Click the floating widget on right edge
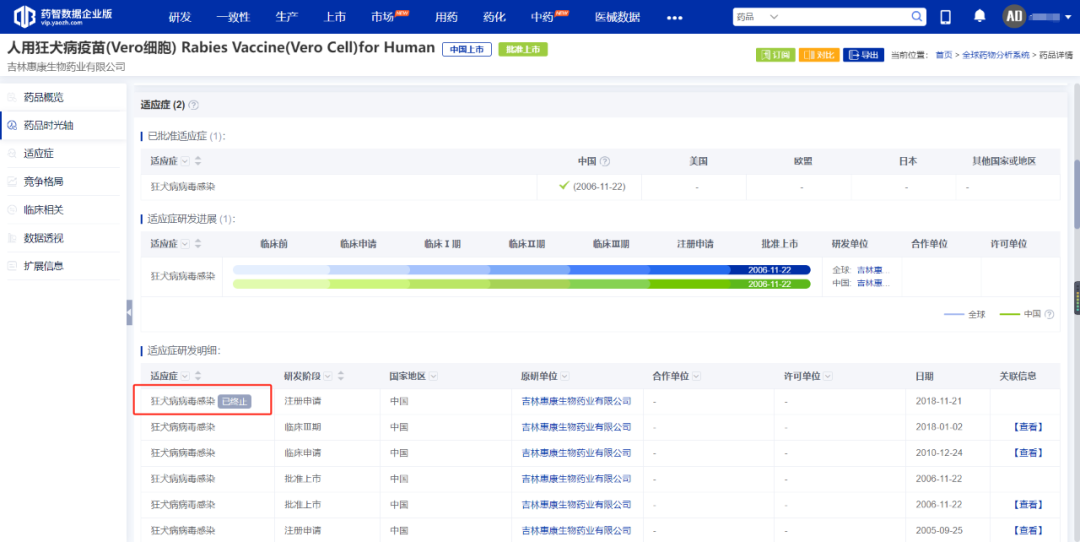The image size is (1080, 542). 1076,298
